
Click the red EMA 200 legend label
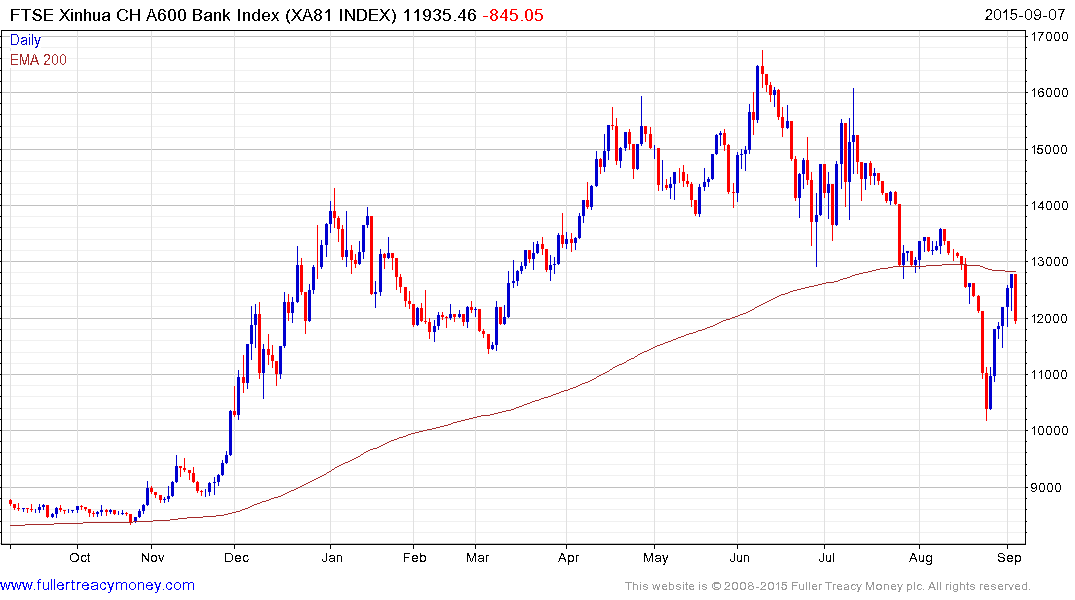tap(38, 60)
